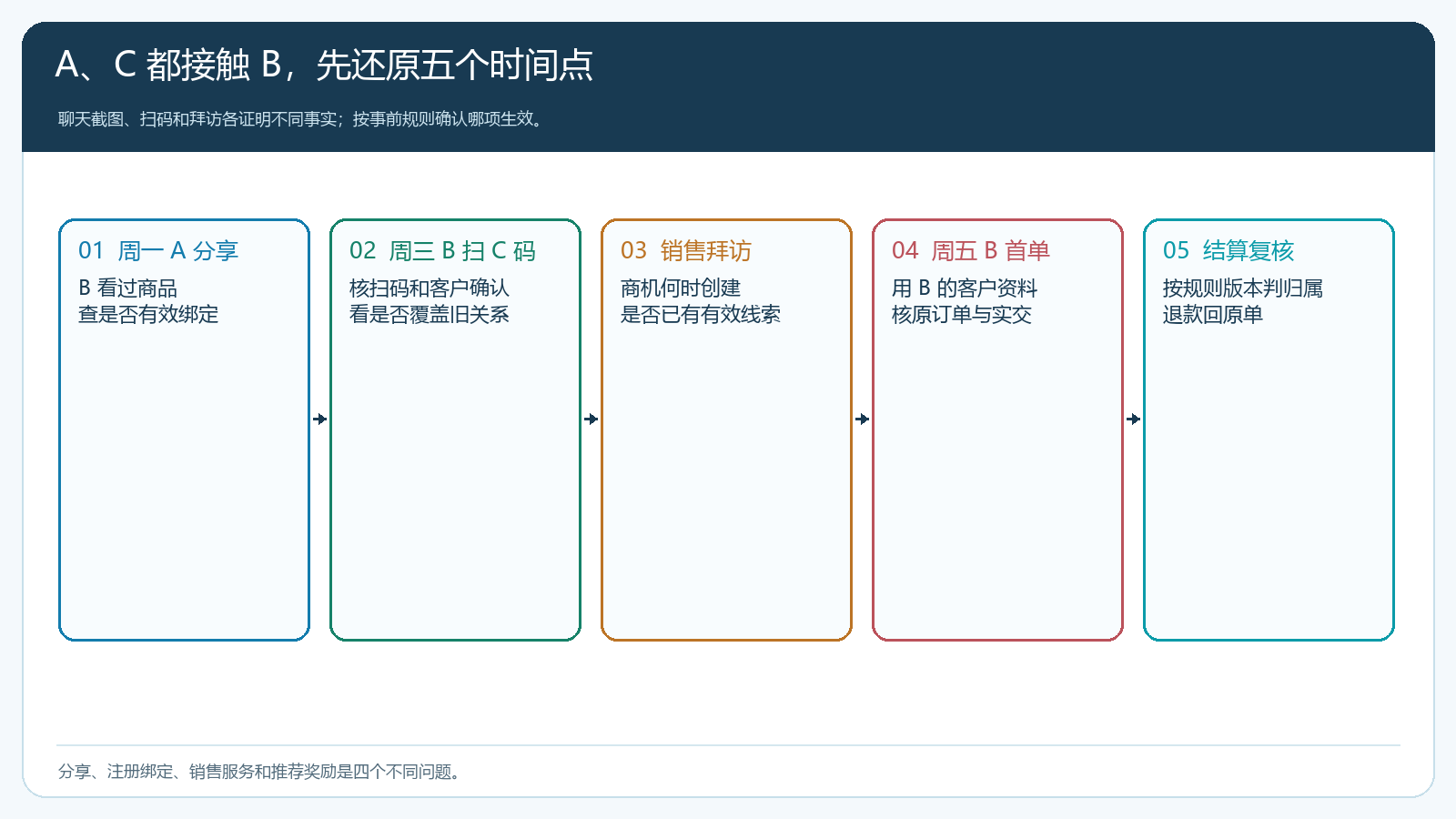
Task: Click the line "用 B 的客户资料"
Action: [x=965, y=288]
